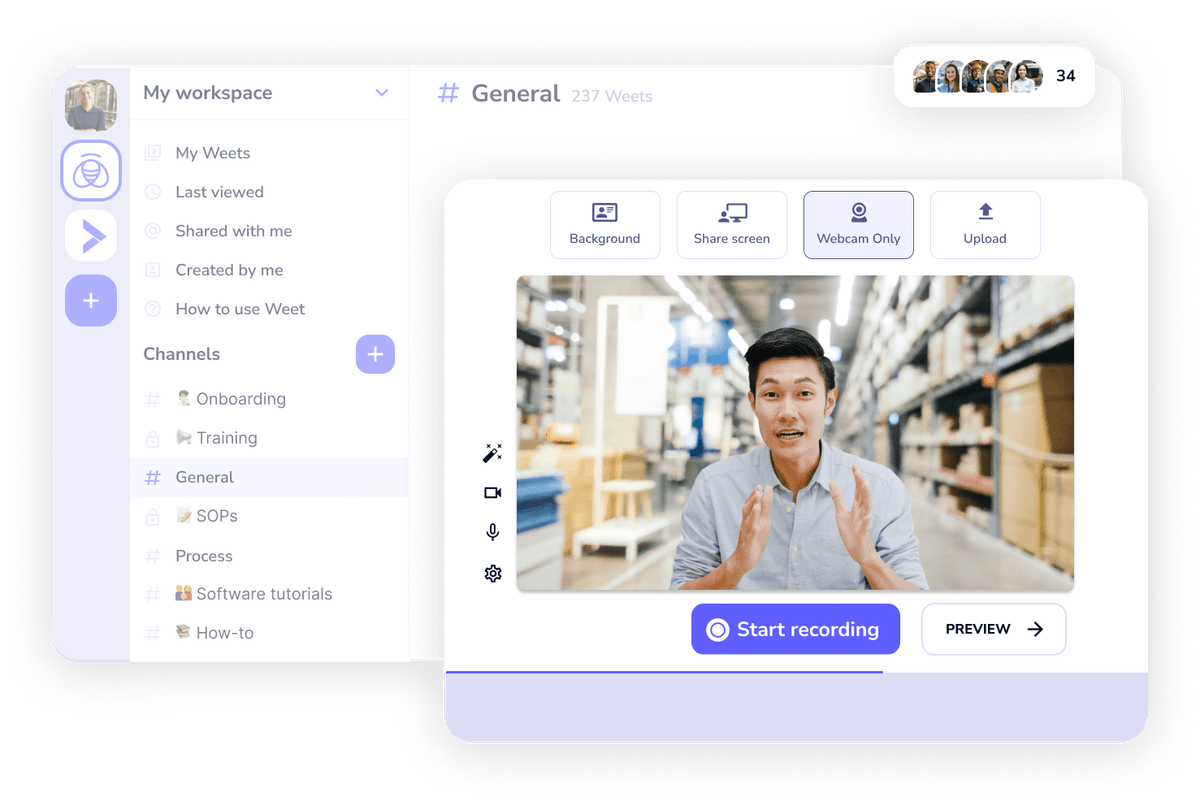Open the recording settings gear
Viewport: 1200px width, 801px height.
click(x=492, y=574)
